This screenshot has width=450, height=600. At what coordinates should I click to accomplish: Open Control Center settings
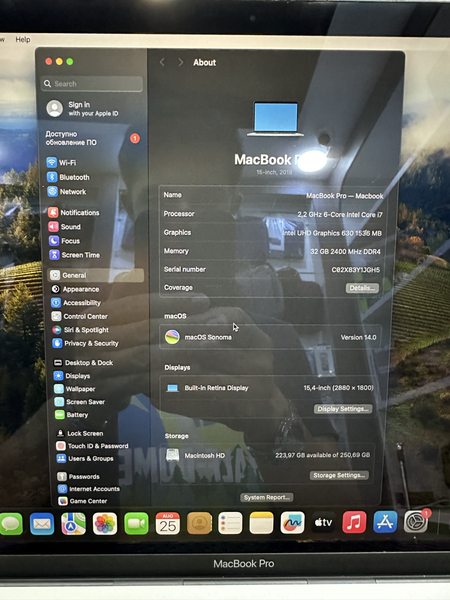[80, 316]
